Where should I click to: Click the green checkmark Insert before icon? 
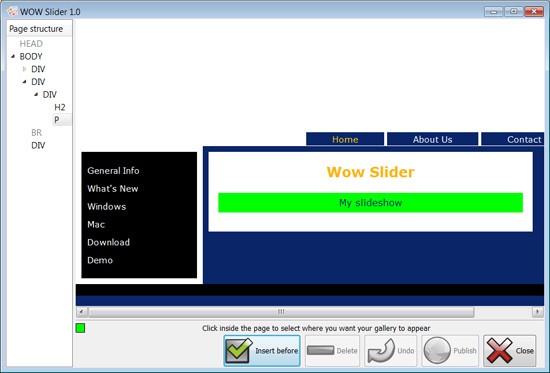coord(239,350)
